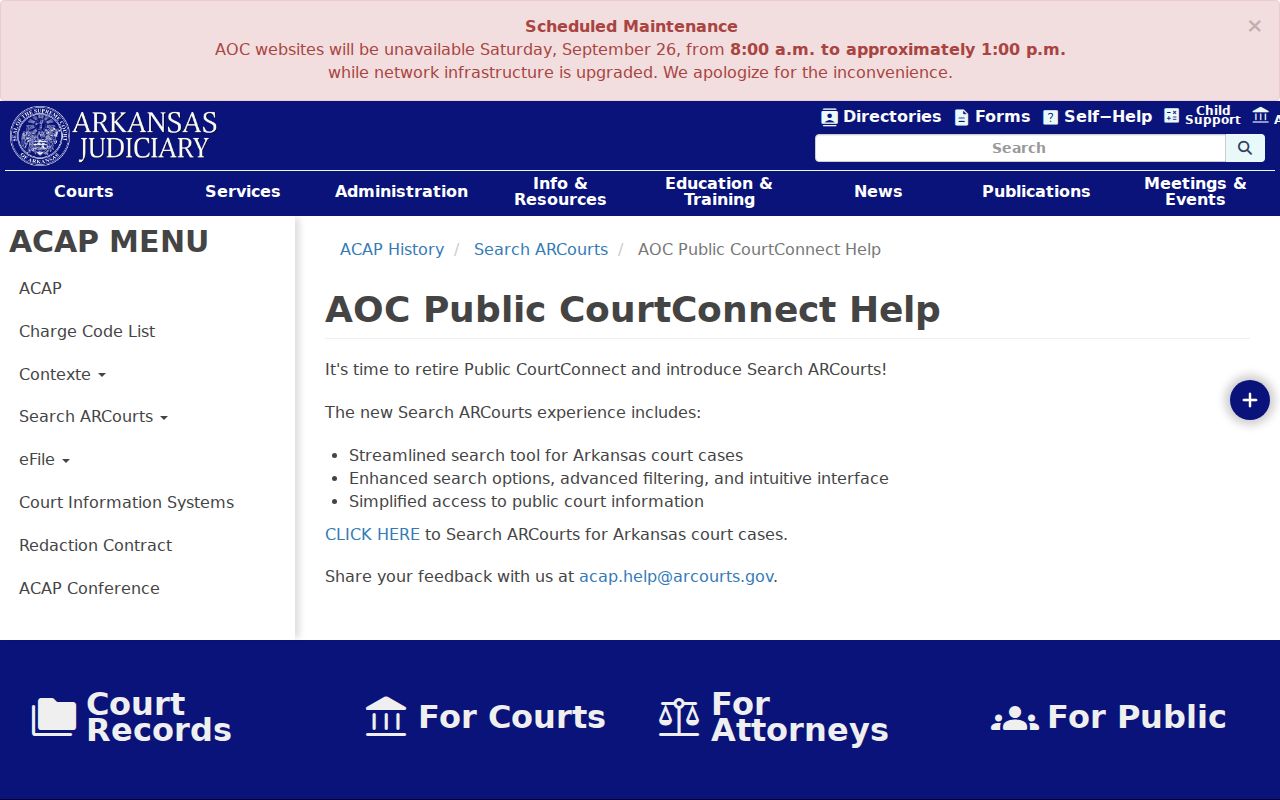
Task: Click the blue plus floating button
Action: [1249, 400]
